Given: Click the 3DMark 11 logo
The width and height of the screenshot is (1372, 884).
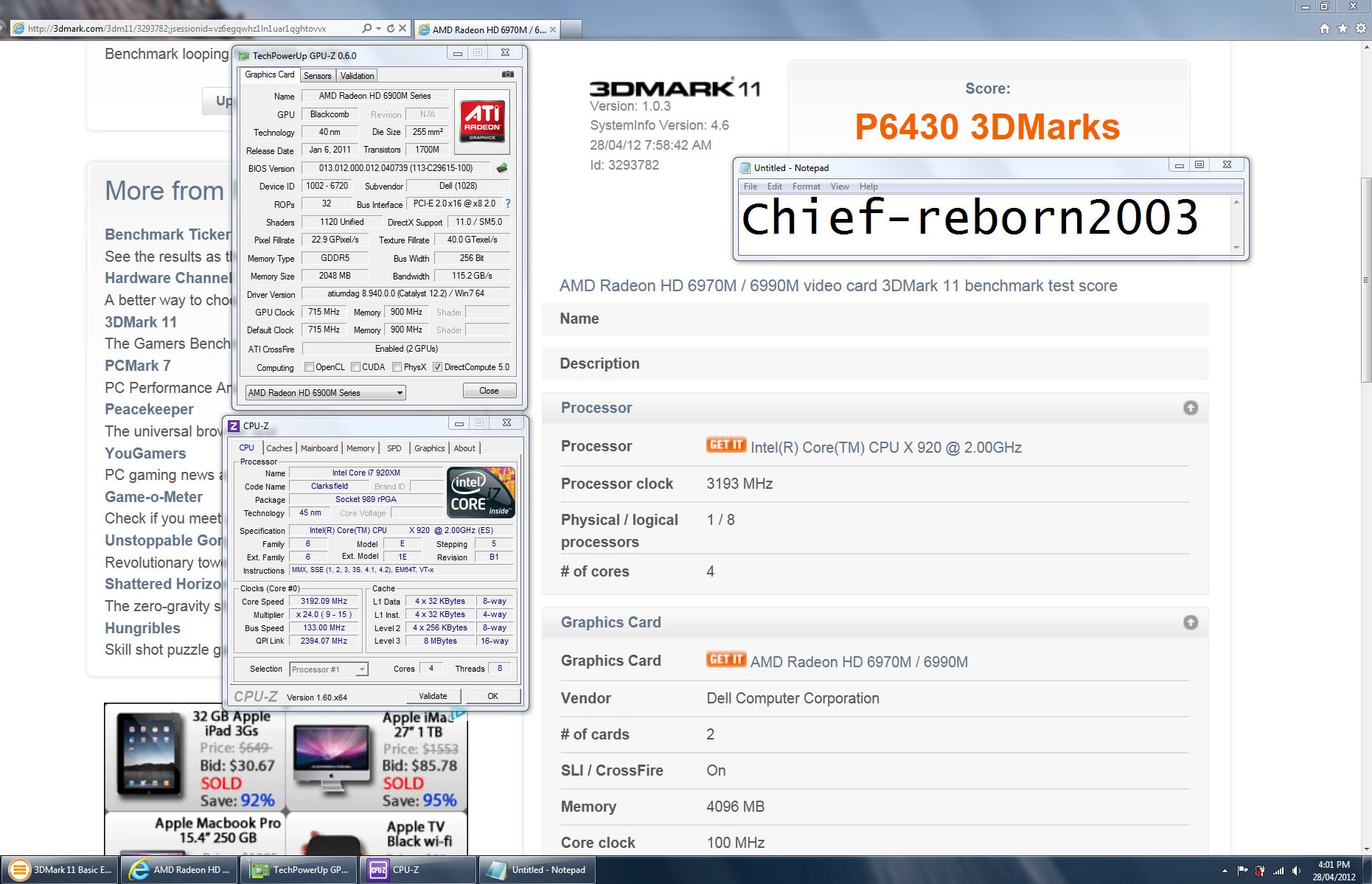Looking at the screenshot, I should click(x=675, y=88).
